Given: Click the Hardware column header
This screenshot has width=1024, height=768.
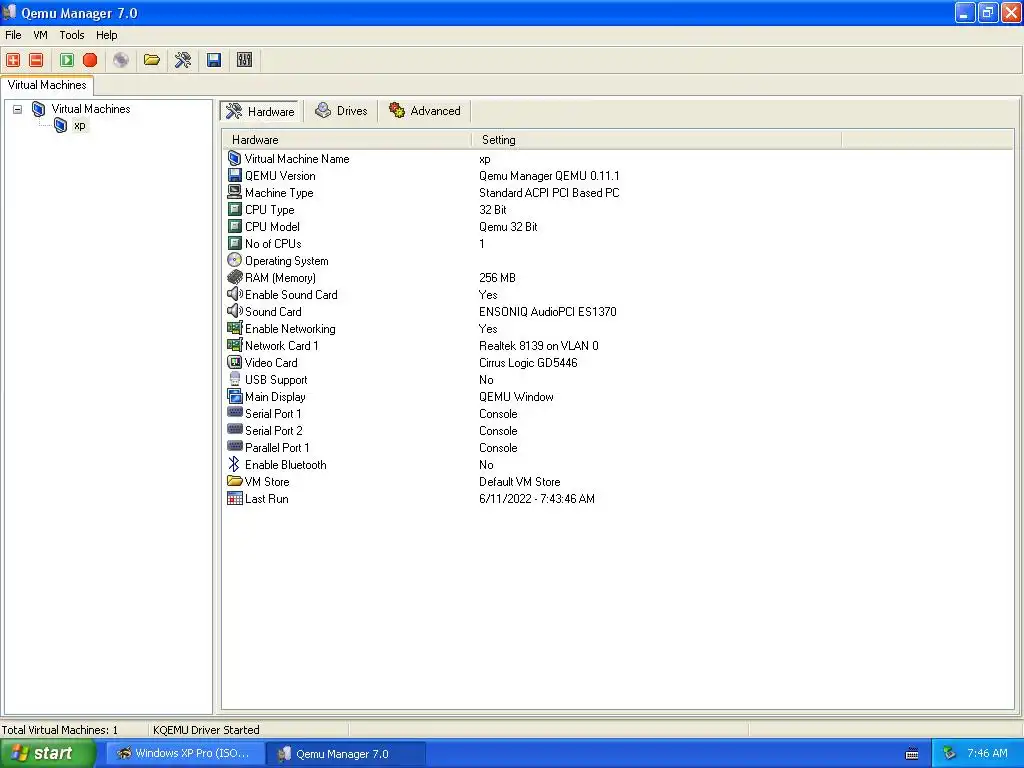Looking at the screenshot, I should pyautogui.click(x=347, y=140).
